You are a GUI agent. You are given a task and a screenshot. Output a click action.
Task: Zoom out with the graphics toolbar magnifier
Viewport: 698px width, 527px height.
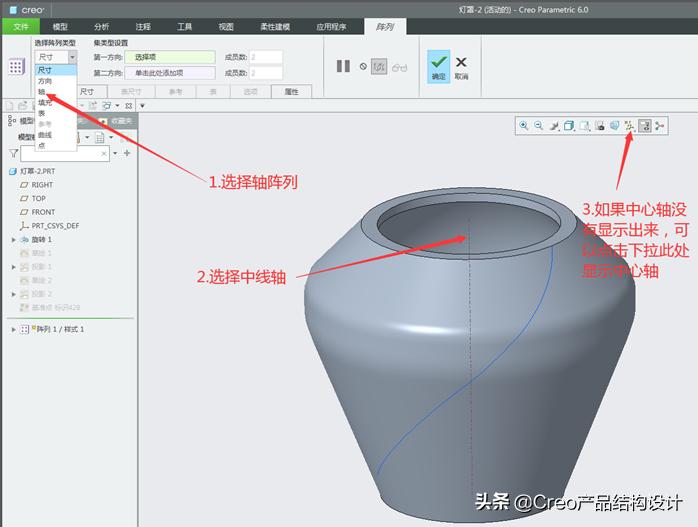(539, 126)
